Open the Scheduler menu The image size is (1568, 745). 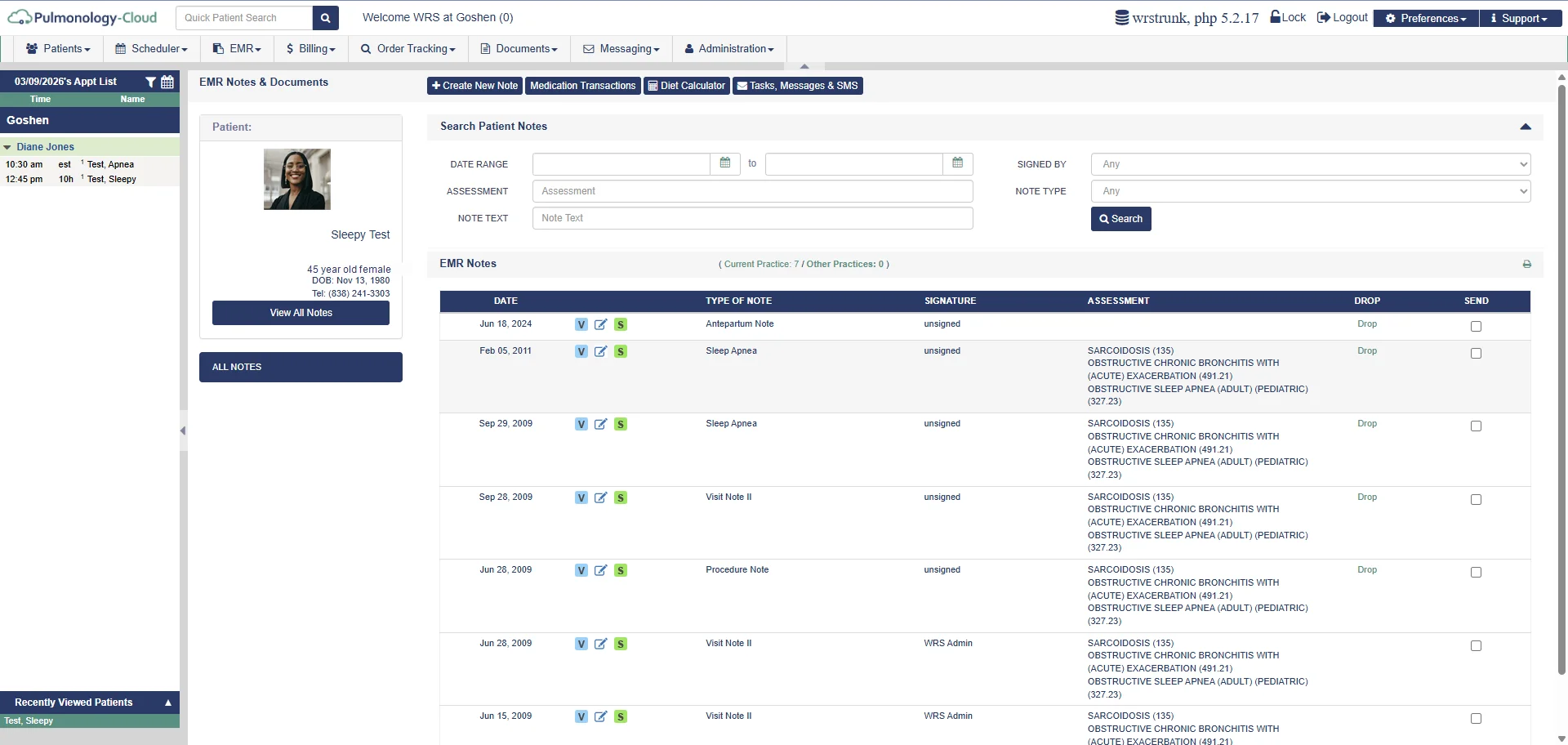[x=151, y=49]
